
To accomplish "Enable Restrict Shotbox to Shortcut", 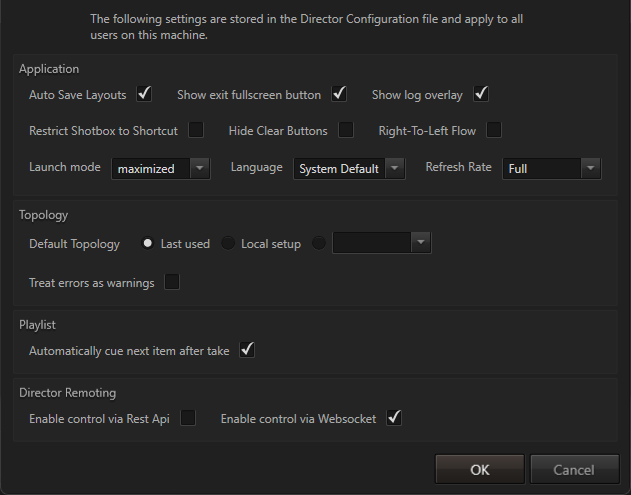I will click(x=196, y=130).
